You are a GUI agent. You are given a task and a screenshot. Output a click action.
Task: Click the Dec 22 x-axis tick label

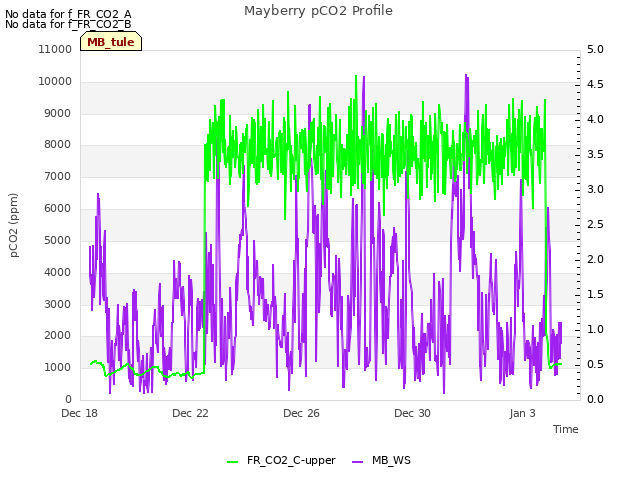click(191, 413)
